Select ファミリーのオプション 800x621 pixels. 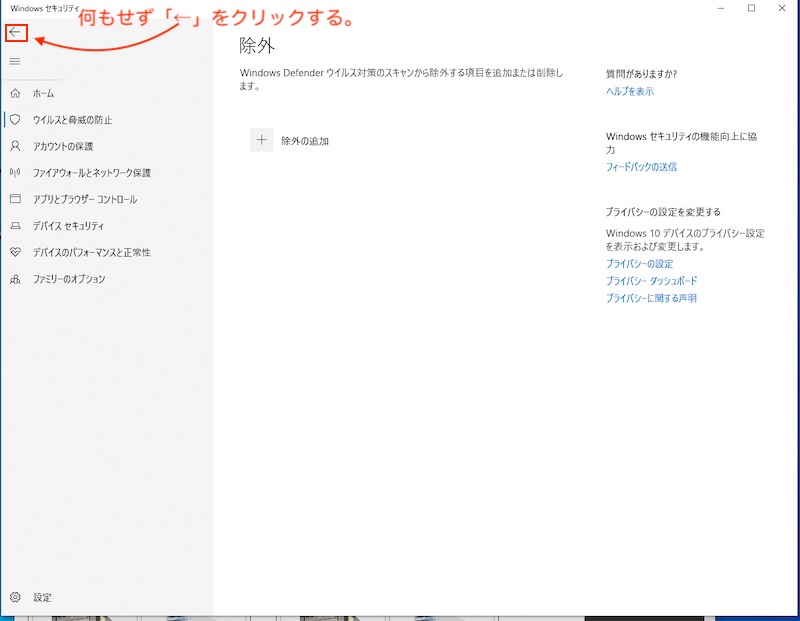coord(69,279)
